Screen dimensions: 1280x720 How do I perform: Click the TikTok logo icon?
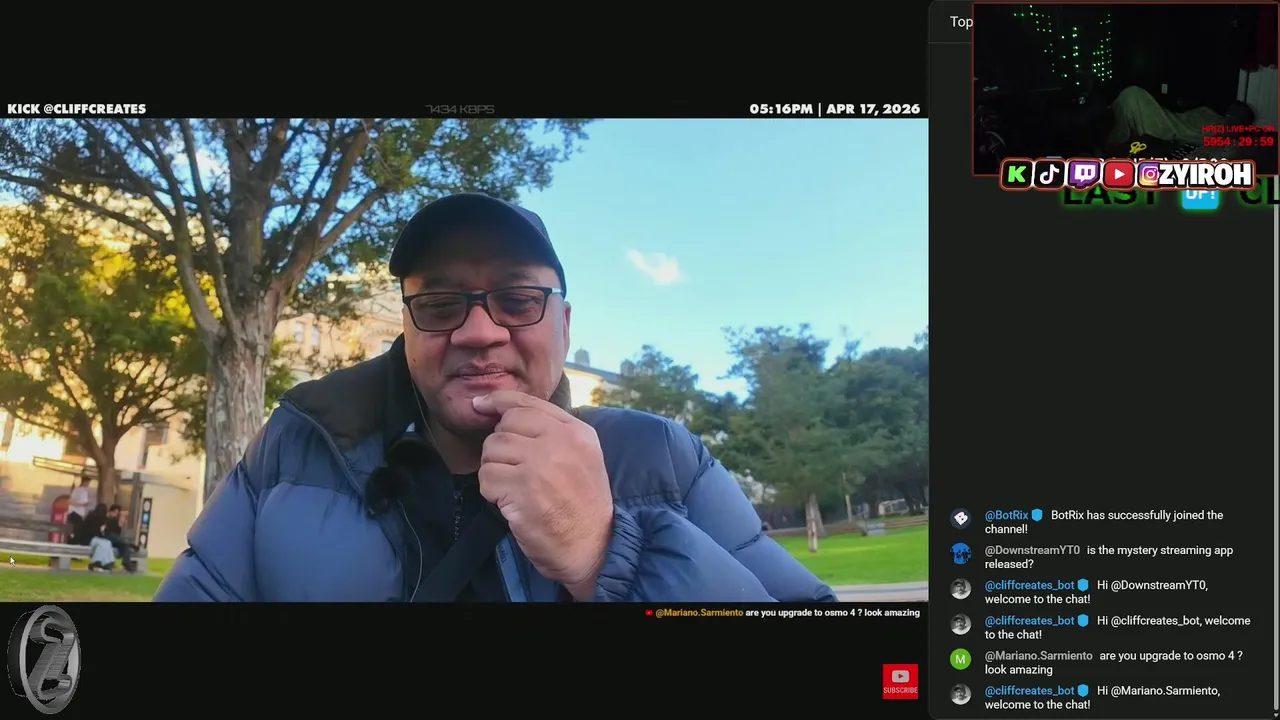[1050, 175]
